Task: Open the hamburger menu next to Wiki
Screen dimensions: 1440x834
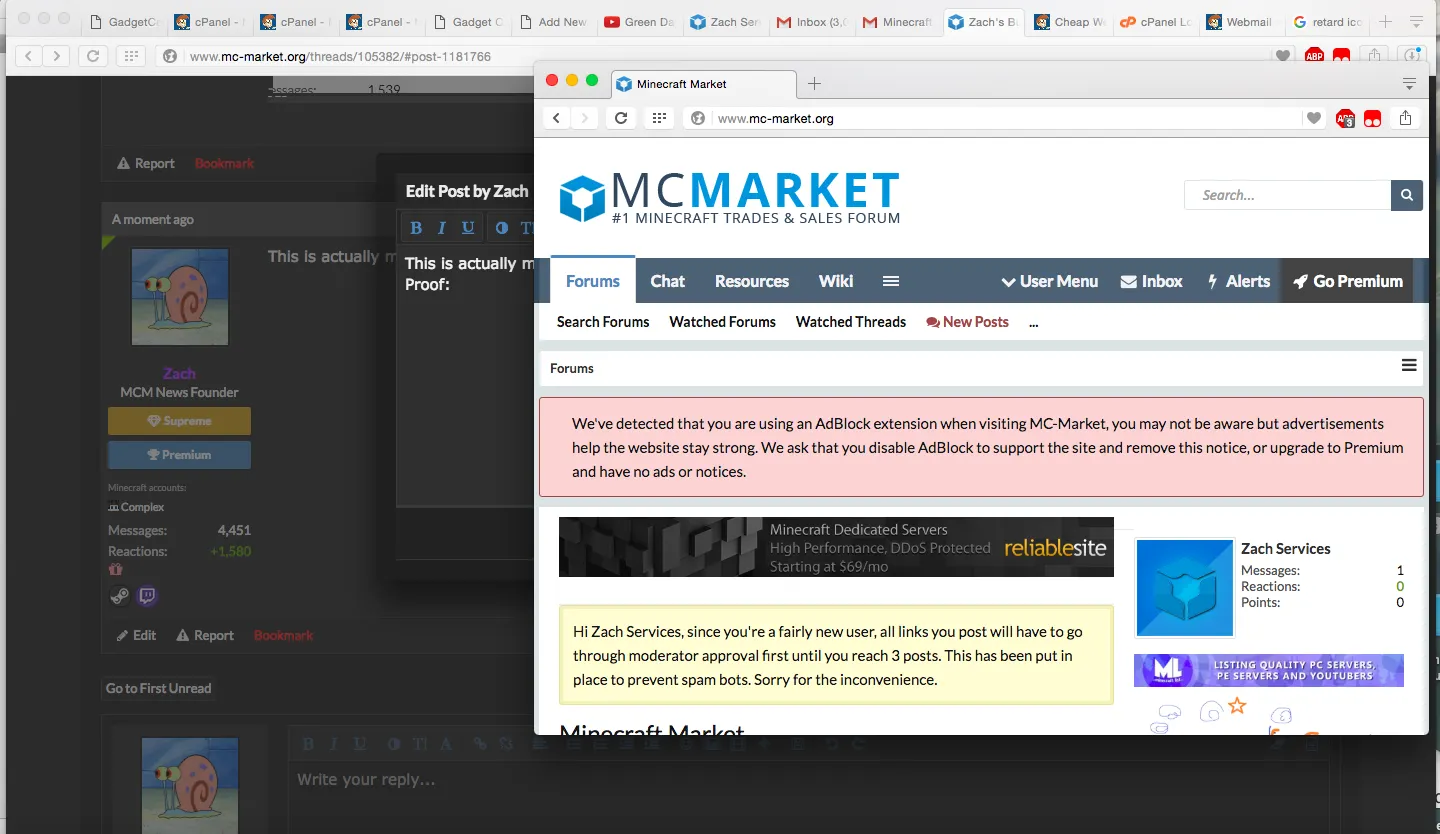Action: (891, 281)
